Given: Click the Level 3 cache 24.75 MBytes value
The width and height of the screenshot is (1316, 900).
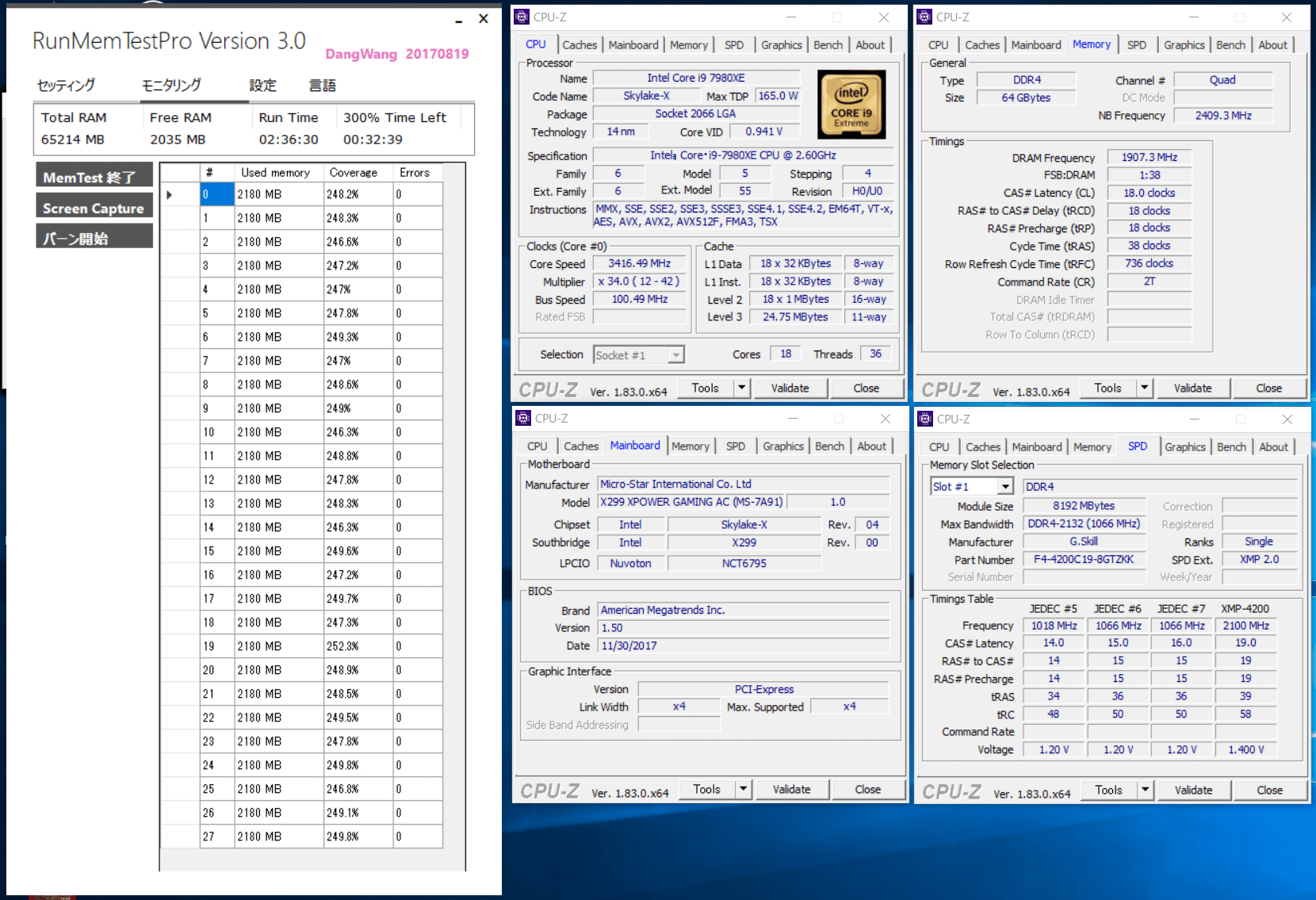Looking at the screenshot, I should point(795,316).
